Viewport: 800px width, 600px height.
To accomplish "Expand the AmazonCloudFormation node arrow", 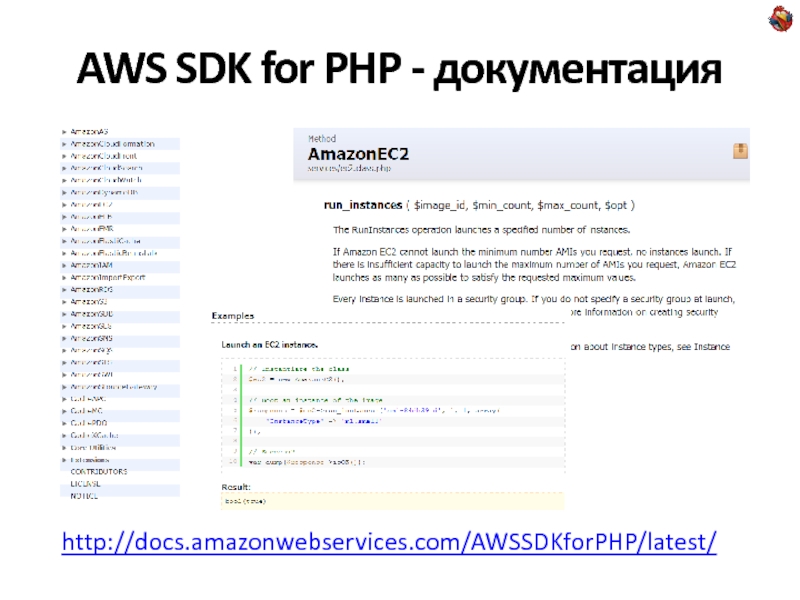I will click(x=64, y=144).
